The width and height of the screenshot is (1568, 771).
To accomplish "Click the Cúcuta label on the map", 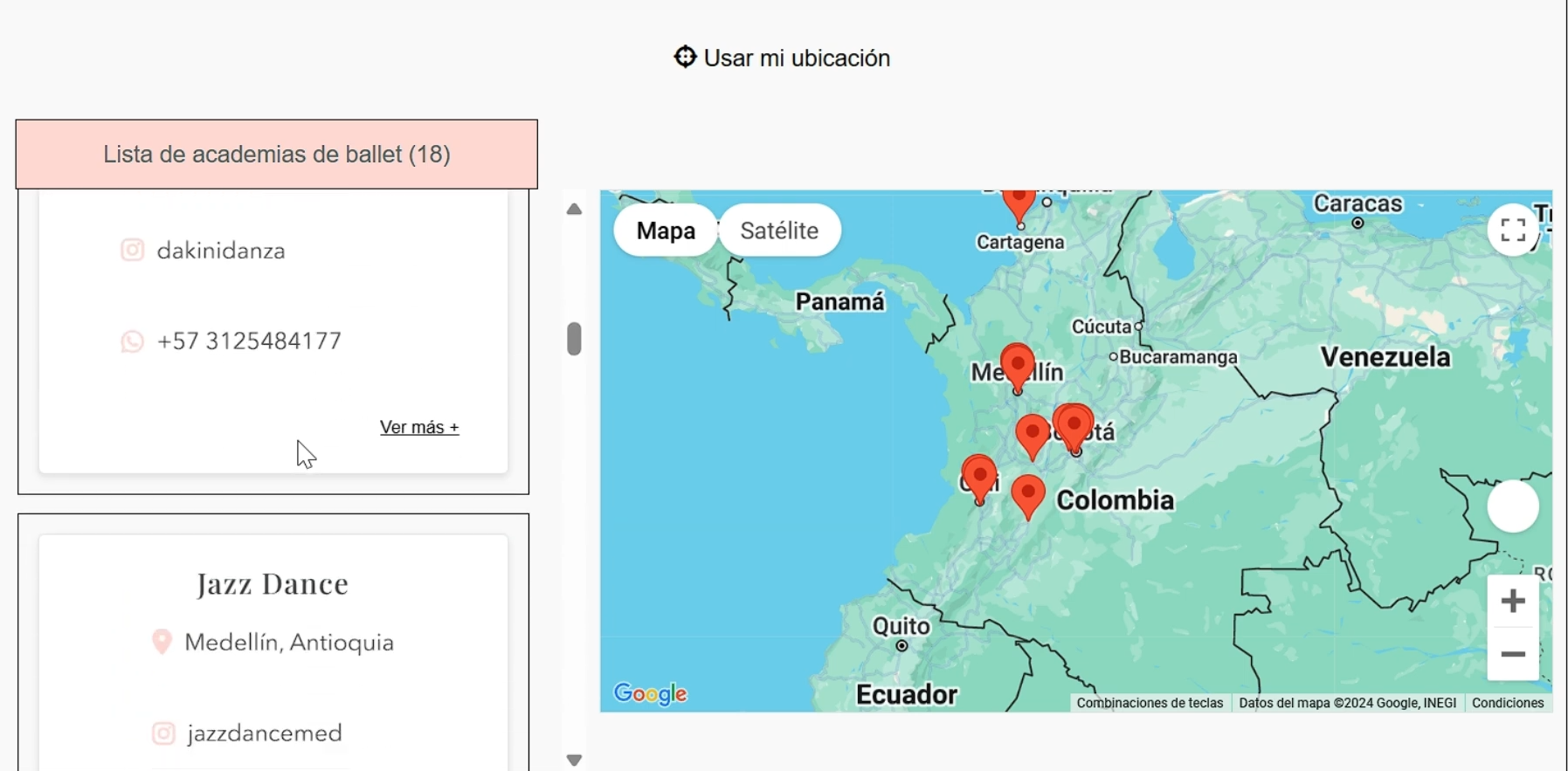I will click(1102, 327).
